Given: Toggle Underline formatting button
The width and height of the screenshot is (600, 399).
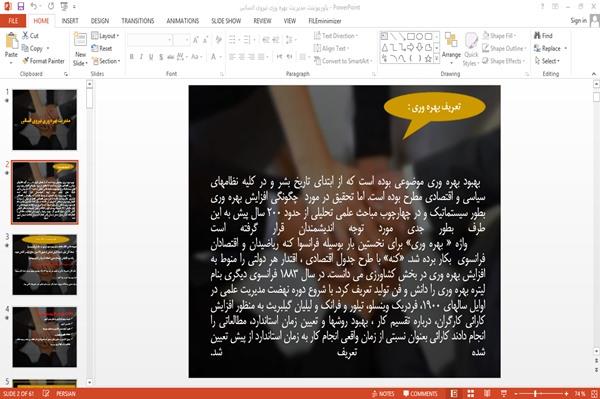Looking at the screenshot, I should coord(151,57).
